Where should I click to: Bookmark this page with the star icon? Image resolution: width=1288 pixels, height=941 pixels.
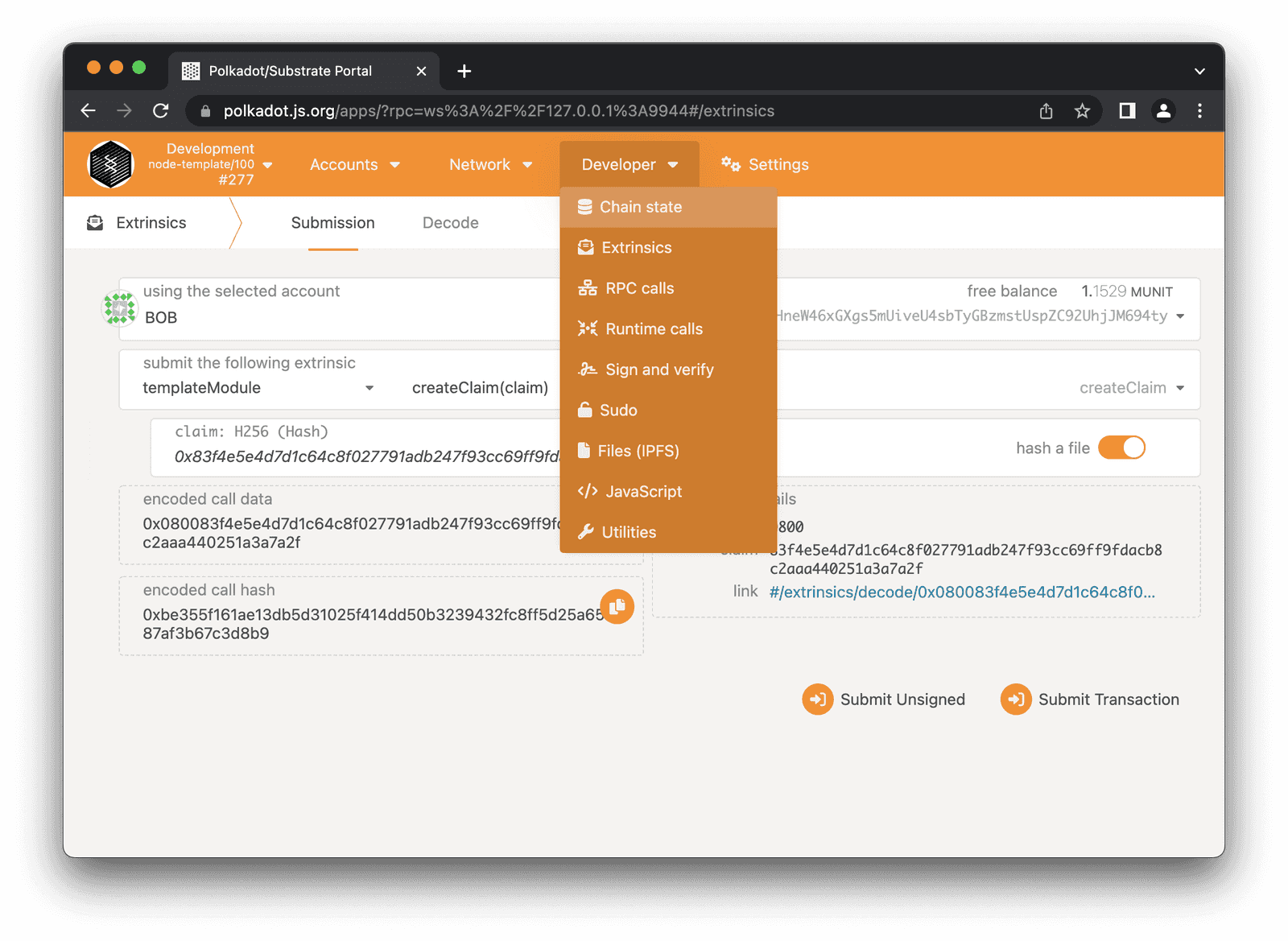[x=1082, y=111]
